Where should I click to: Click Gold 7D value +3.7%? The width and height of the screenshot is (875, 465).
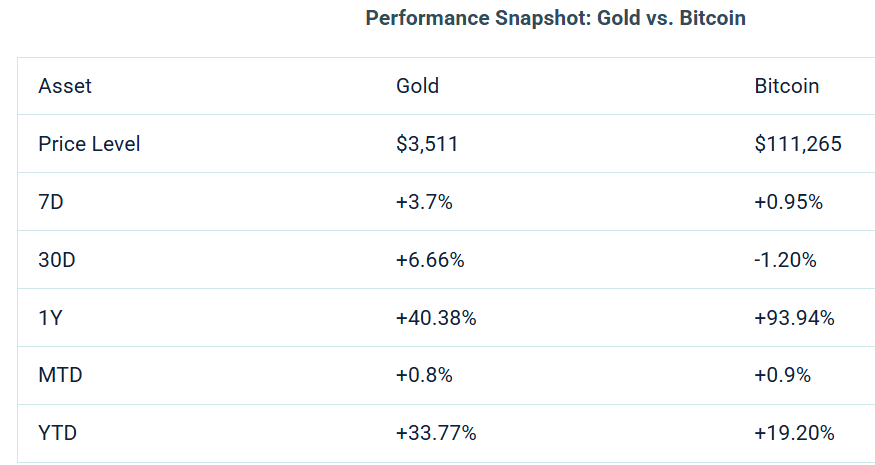pos(424,202)
